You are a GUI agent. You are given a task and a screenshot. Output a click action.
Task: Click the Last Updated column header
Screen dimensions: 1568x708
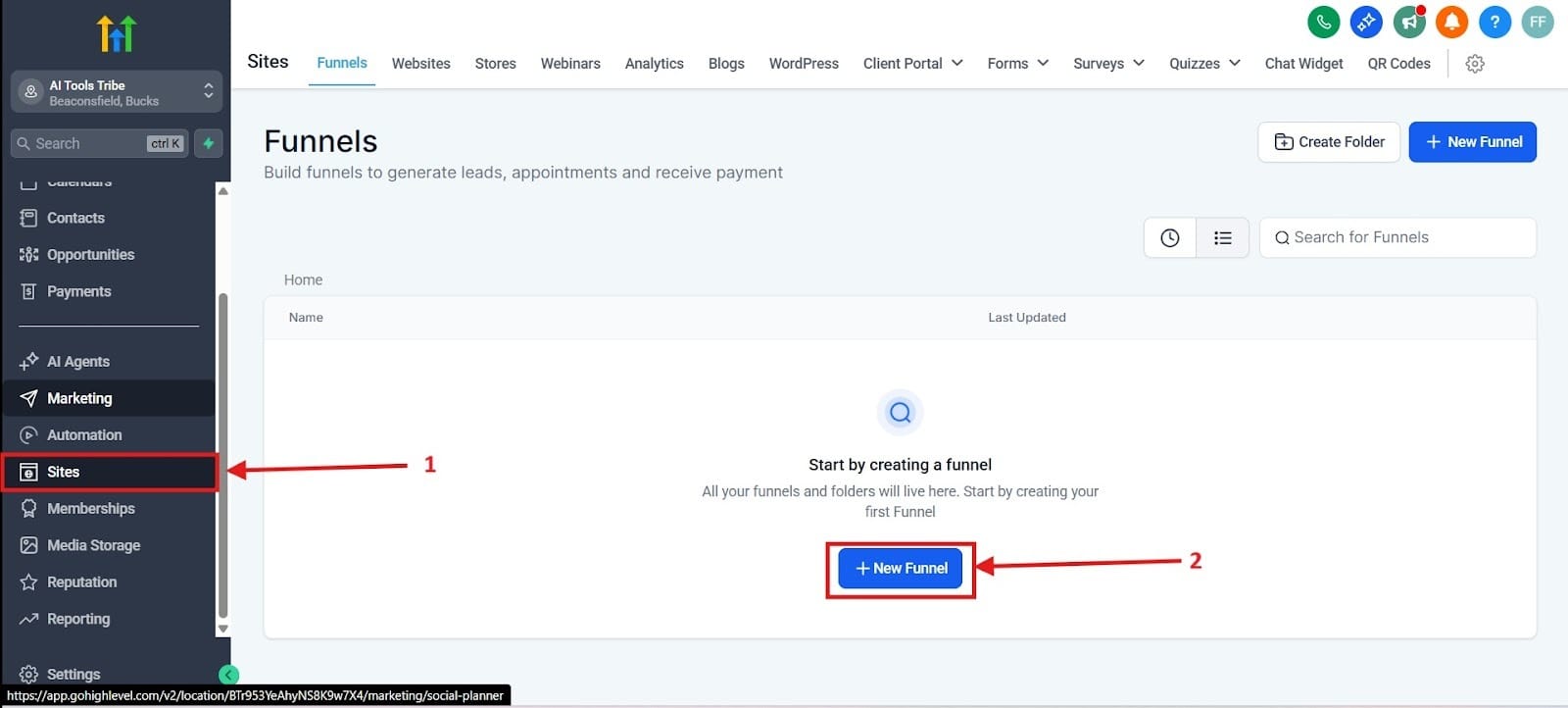[1027, 318]
